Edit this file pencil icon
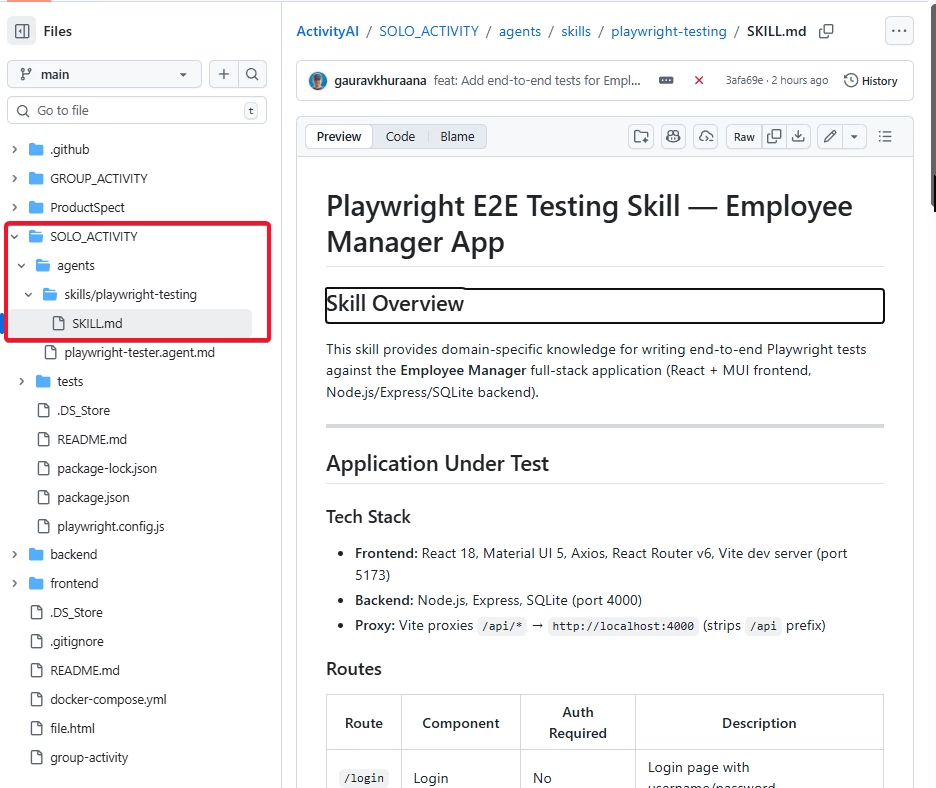The height and width of the screenshot is (788, 936). click(830, 137)
